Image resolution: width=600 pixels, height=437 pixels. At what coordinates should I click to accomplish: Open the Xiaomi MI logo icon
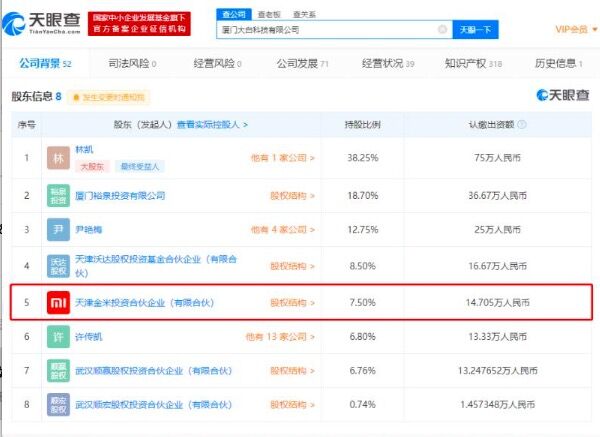(58, 303)
